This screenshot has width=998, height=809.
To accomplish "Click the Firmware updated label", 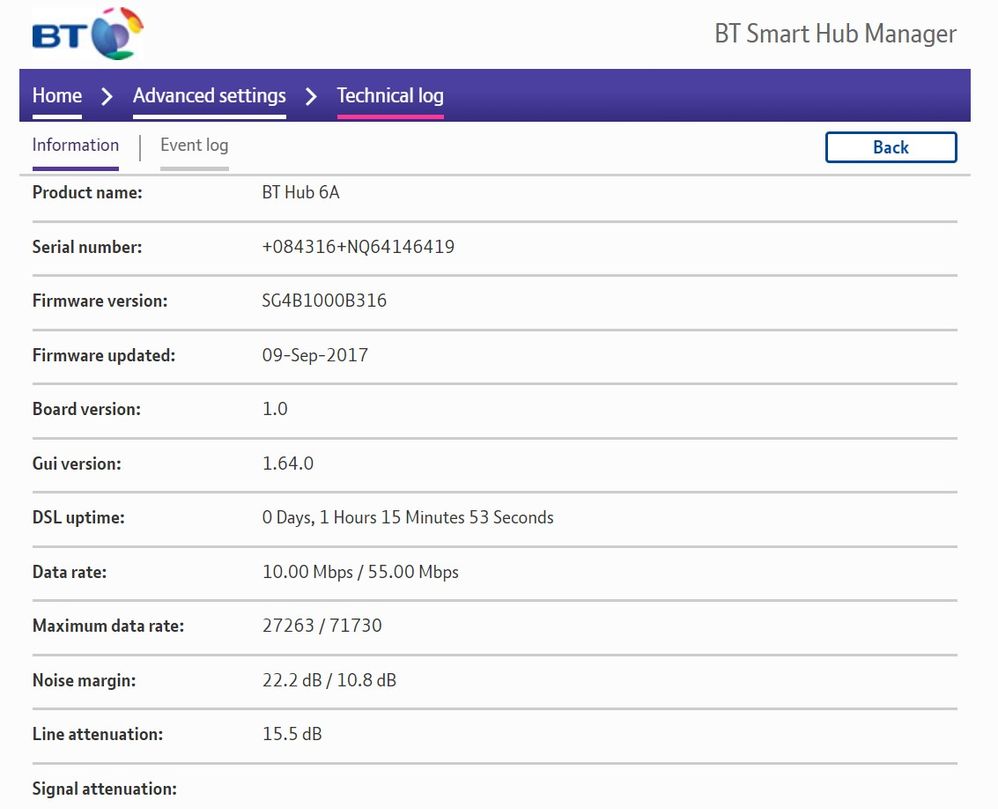I will (x=104, y=355).
